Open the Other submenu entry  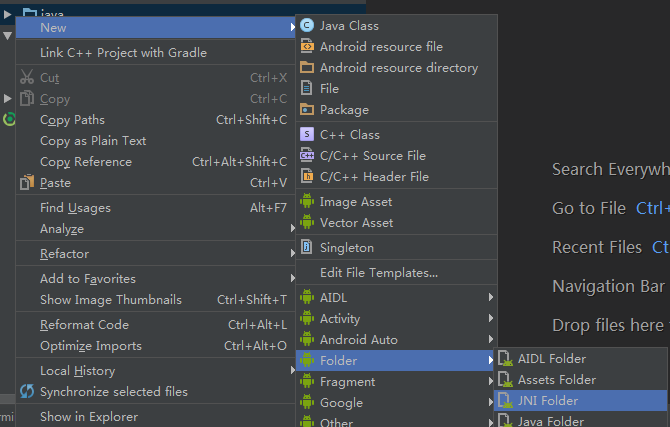click(x=395, y=421)
